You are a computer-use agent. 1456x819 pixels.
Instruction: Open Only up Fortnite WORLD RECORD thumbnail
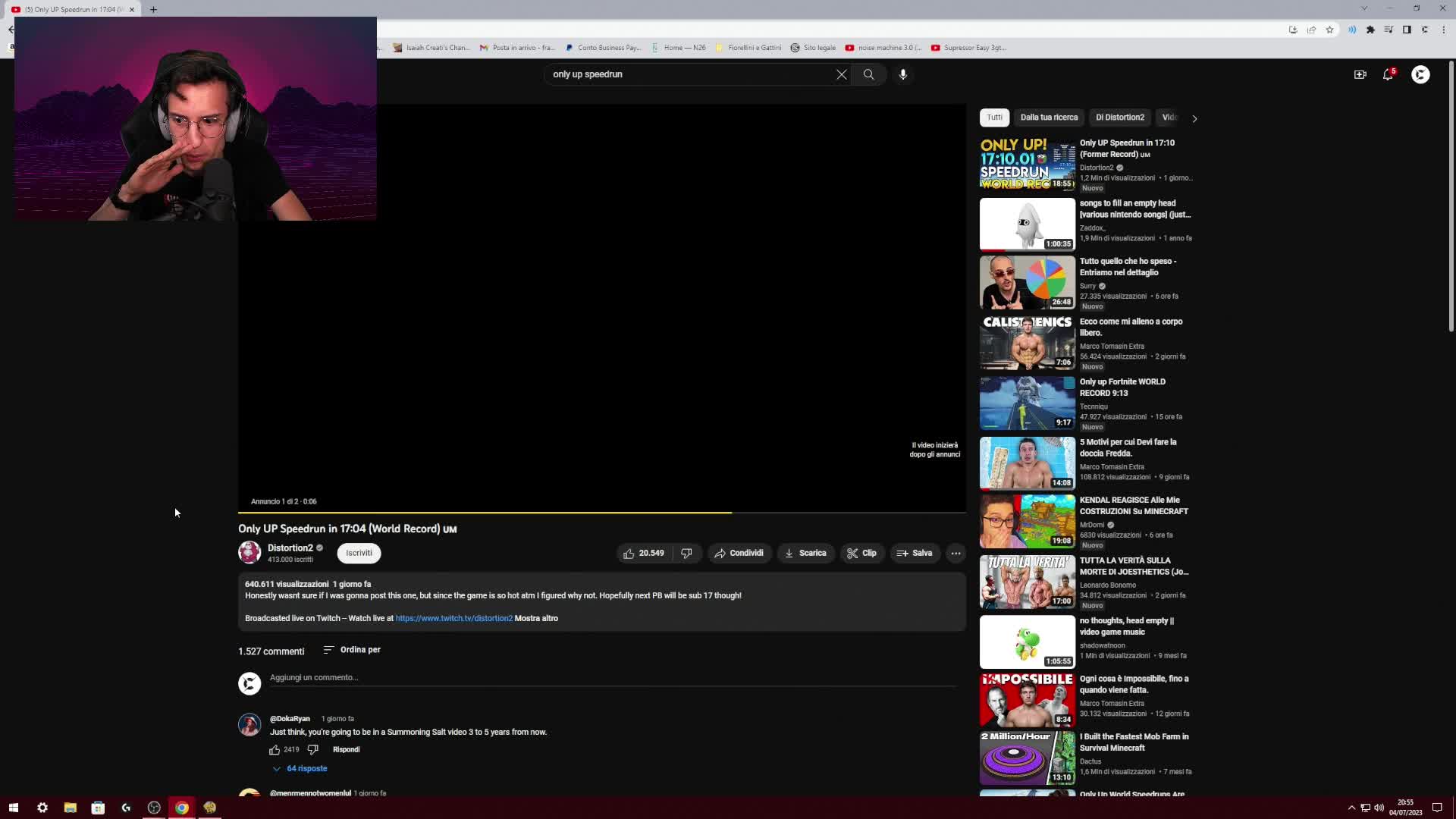pos(1028,403)
